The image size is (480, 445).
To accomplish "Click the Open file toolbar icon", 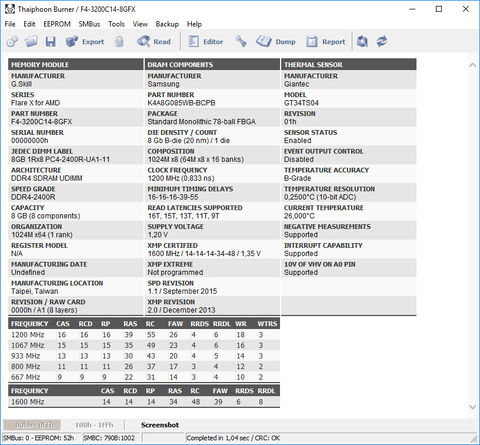I will [31, 41].
